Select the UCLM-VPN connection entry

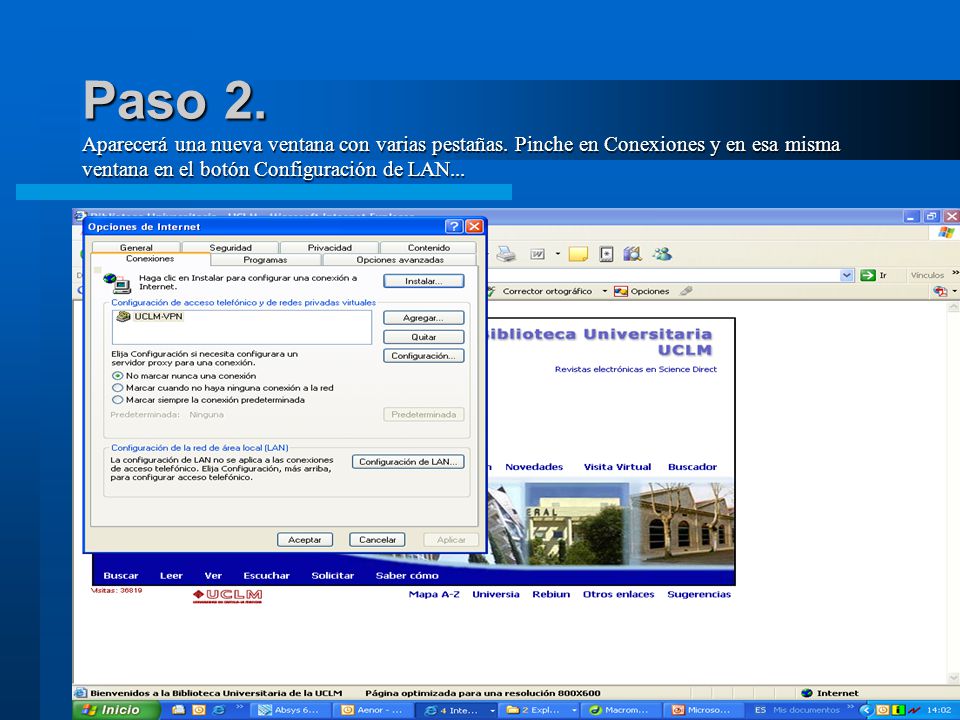pyautogui.click(x=150, y=317)
